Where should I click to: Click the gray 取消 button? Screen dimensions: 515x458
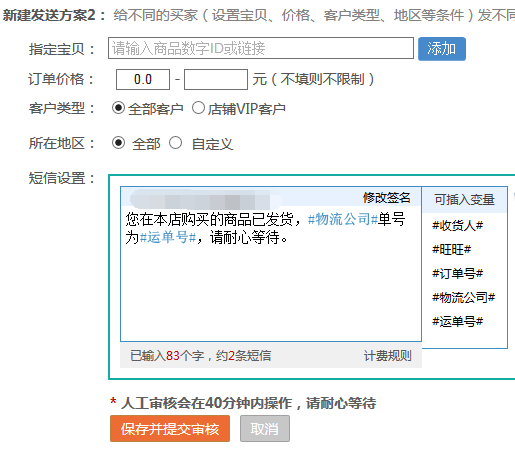coord(265,429)
